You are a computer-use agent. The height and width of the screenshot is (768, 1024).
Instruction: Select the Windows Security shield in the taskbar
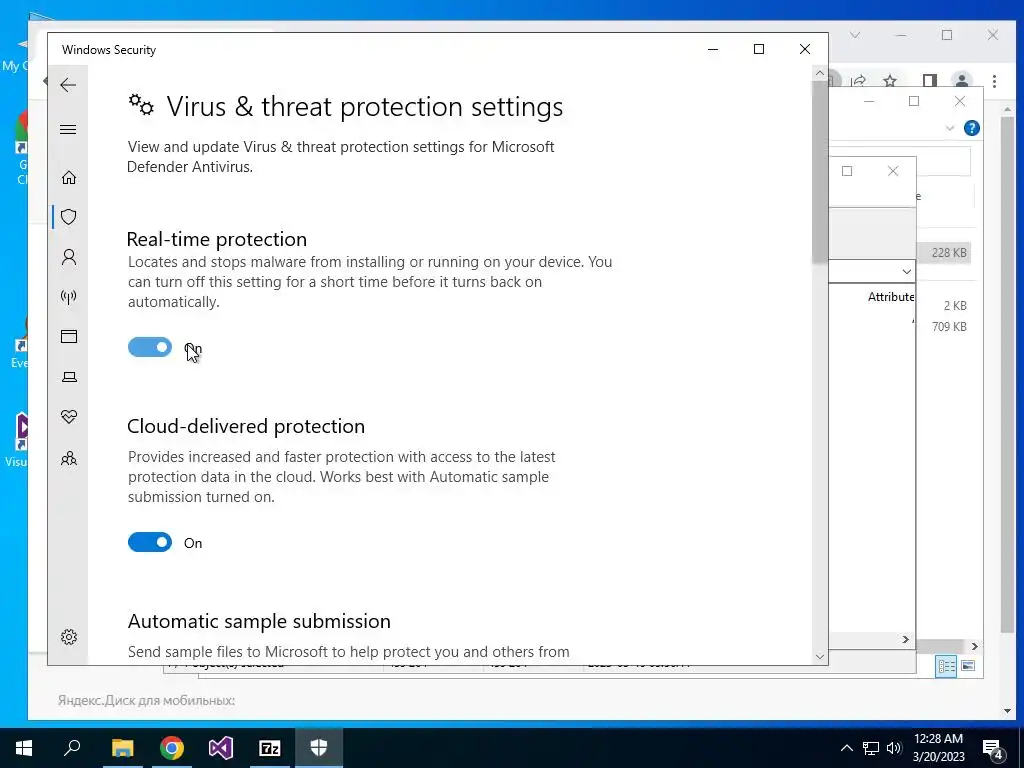pyautogui.click(x=319, y=748)
